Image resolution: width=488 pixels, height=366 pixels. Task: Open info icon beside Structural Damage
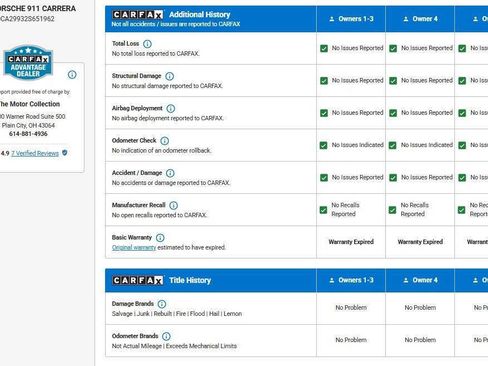pos(170,76)
